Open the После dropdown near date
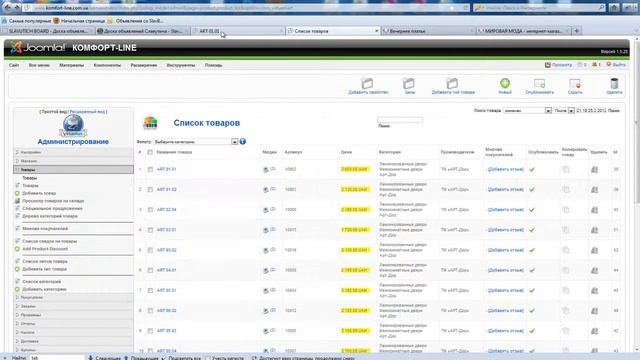Viewport: 640px width, 360px height. coord(571,111)
